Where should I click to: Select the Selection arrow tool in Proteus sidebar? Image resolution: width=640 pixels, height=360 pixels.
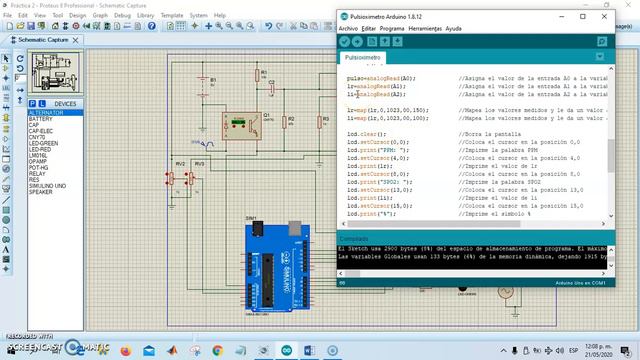[x=6, y=59]
